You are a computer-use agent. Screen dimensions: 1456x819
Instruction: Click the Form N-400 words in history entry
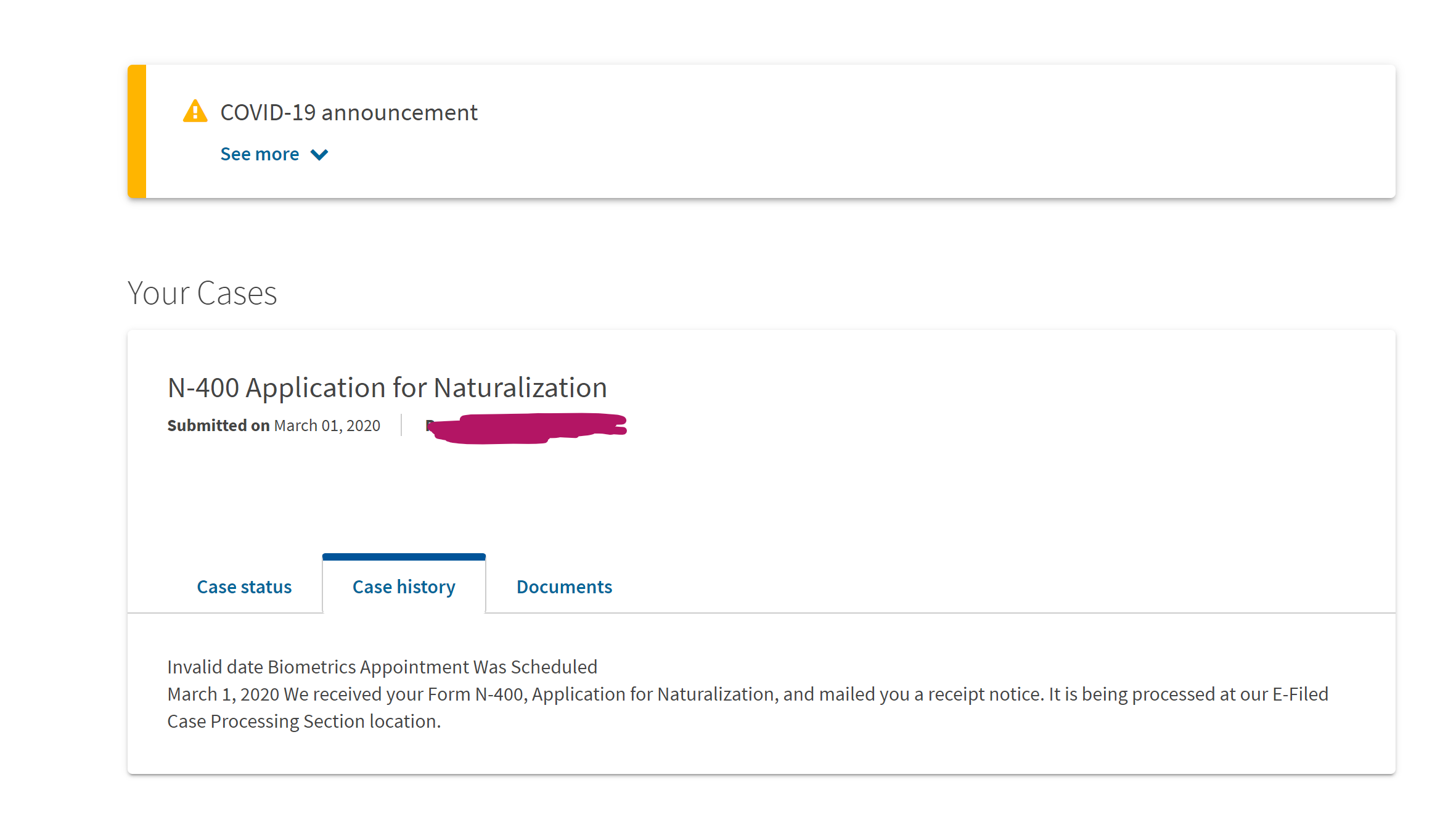tap(475, 694)
